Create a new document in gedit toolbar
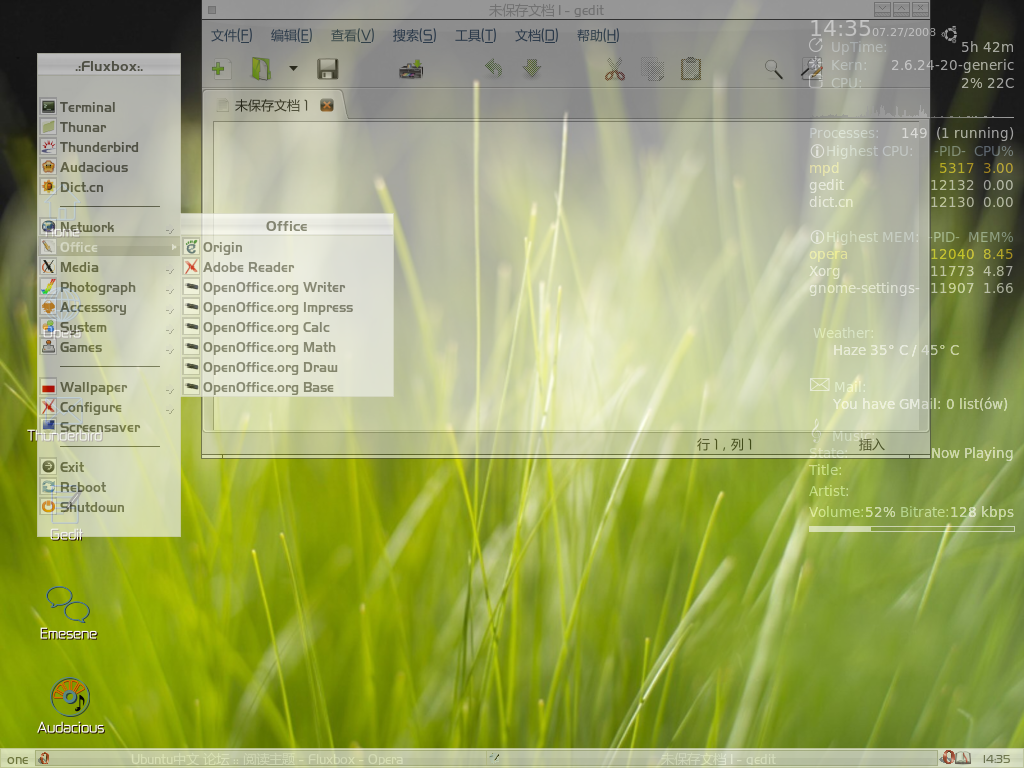Image resolution: width=1024 pixels, height=768 pixels. point(219,69)
